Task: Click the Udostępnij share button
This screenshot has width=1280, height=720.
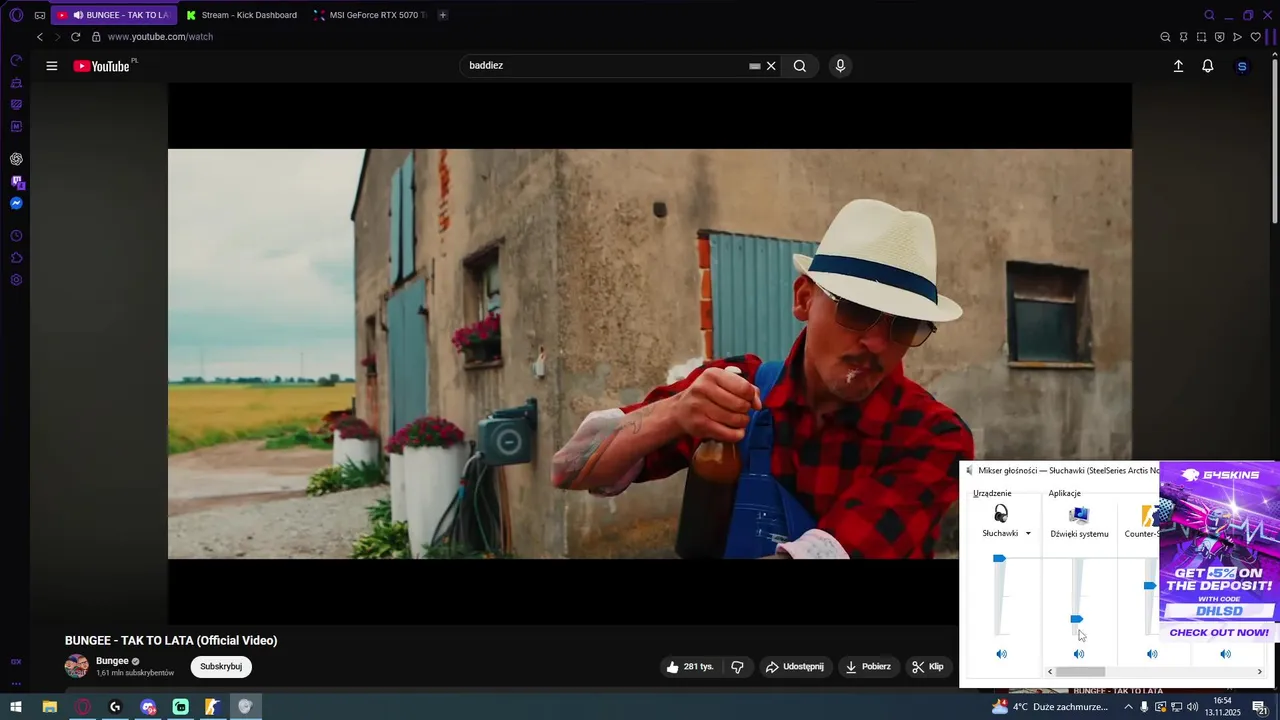Action: pyautogui.click(x=795, y=667)
